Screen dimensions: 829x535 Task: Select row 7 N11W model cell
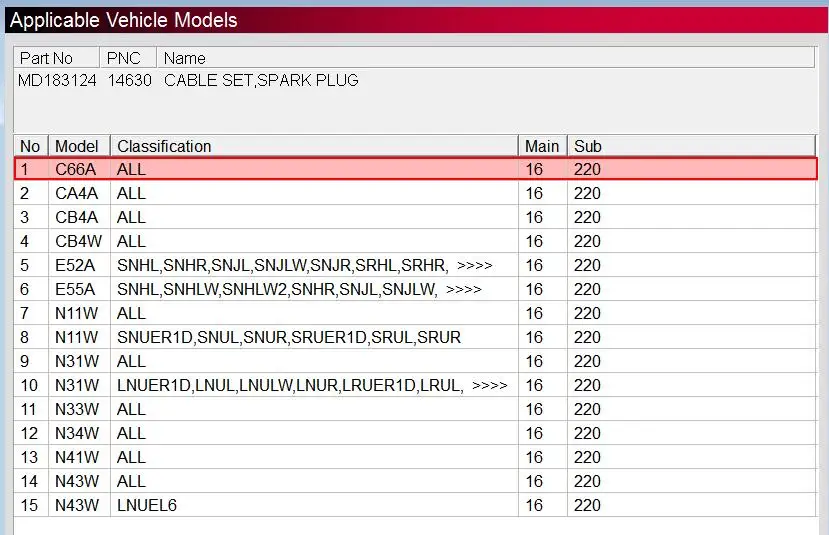[77, 313]
